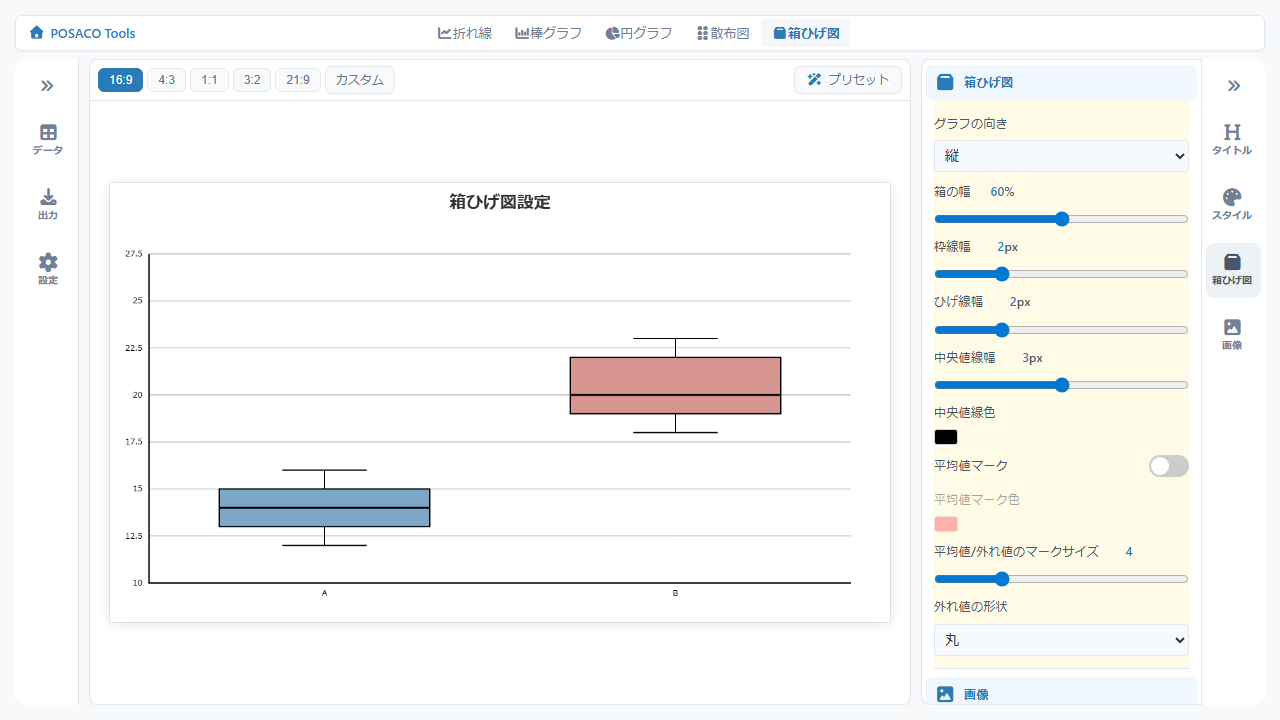
Task: Open the データ panel in left sidebar
Action: coord(46,138)
